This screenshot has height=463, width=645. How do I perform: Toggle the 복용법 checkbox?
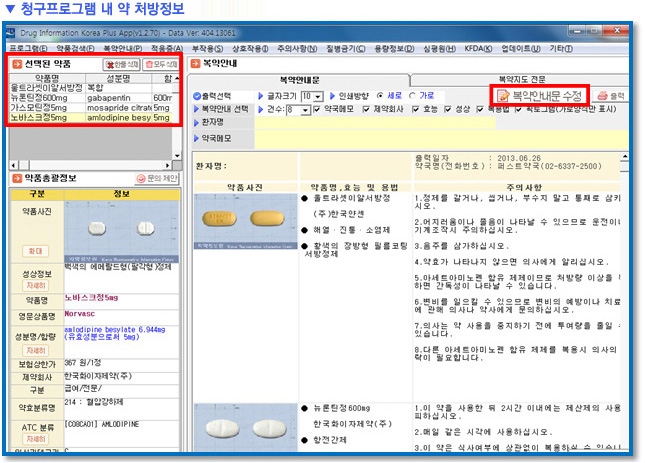click(x=480, y=109)
